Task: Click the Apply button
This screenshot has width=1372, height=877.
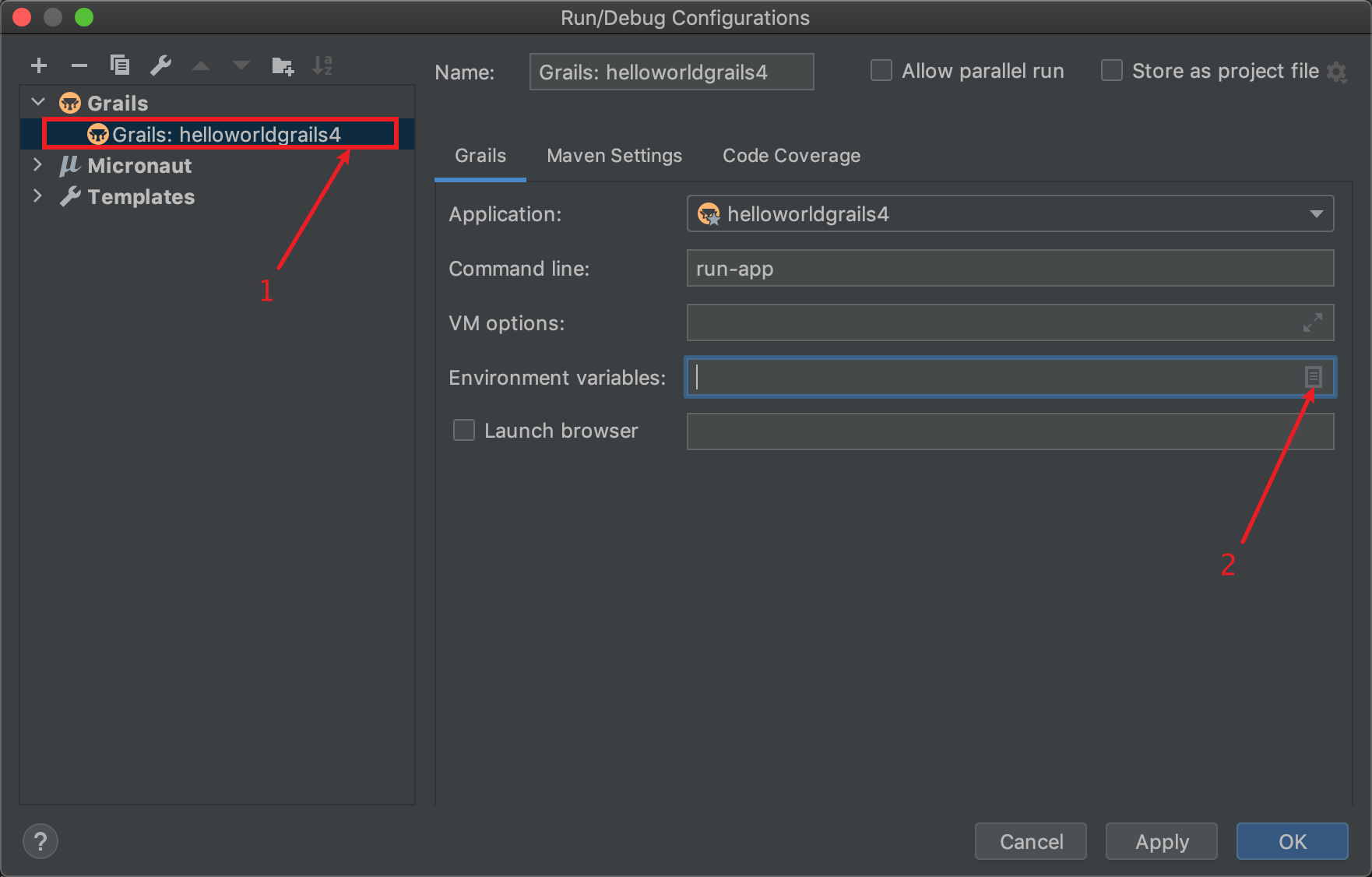Action: point(1162,841)
